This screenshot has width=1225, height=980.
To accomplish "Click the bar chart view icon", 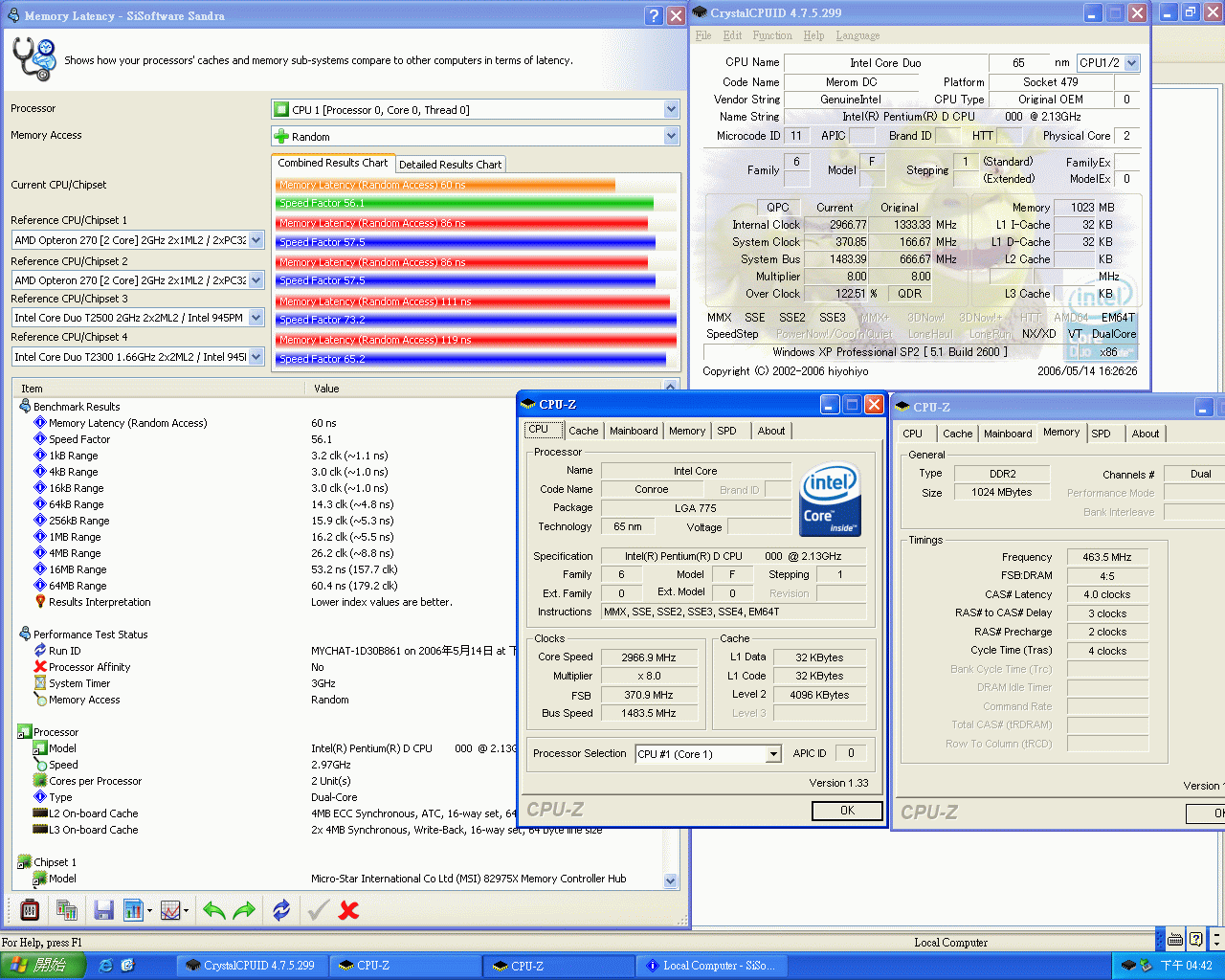I will point(133,910).
